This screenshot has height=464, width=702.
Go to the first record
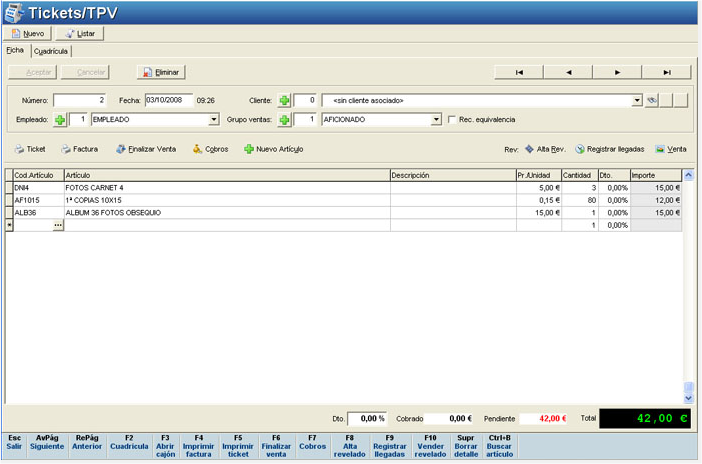coord(519,72)
